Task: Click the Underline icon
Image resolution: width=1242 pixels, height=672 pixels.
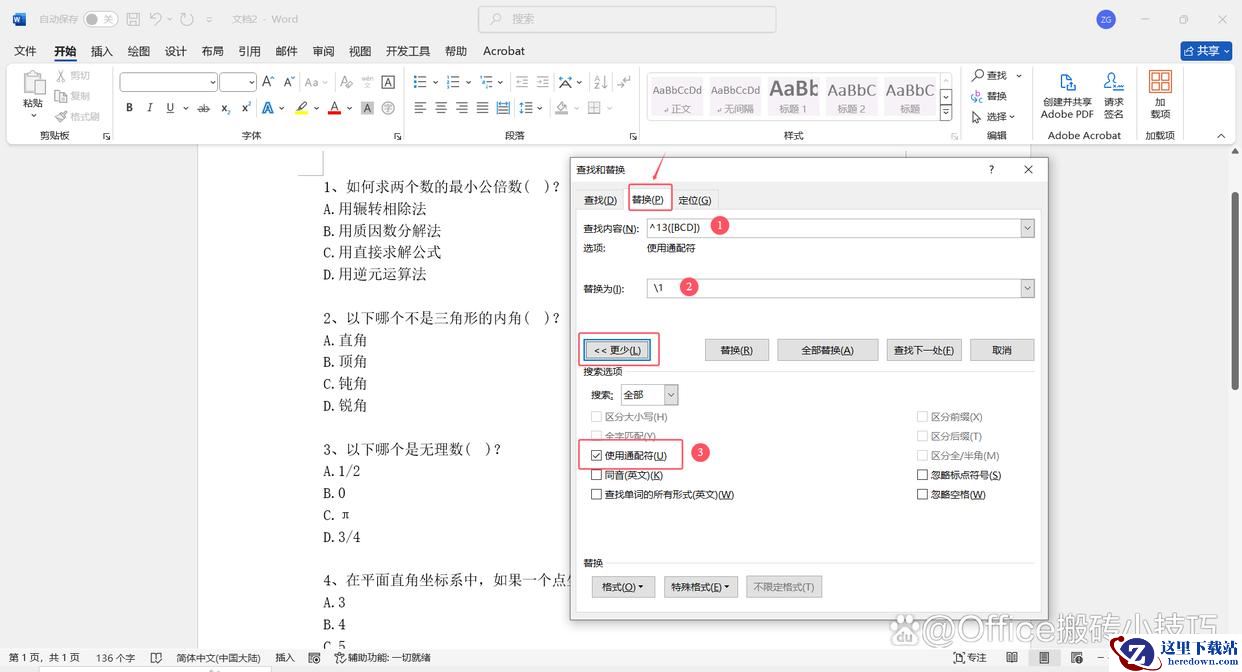Action: click(x=170, y=108)
